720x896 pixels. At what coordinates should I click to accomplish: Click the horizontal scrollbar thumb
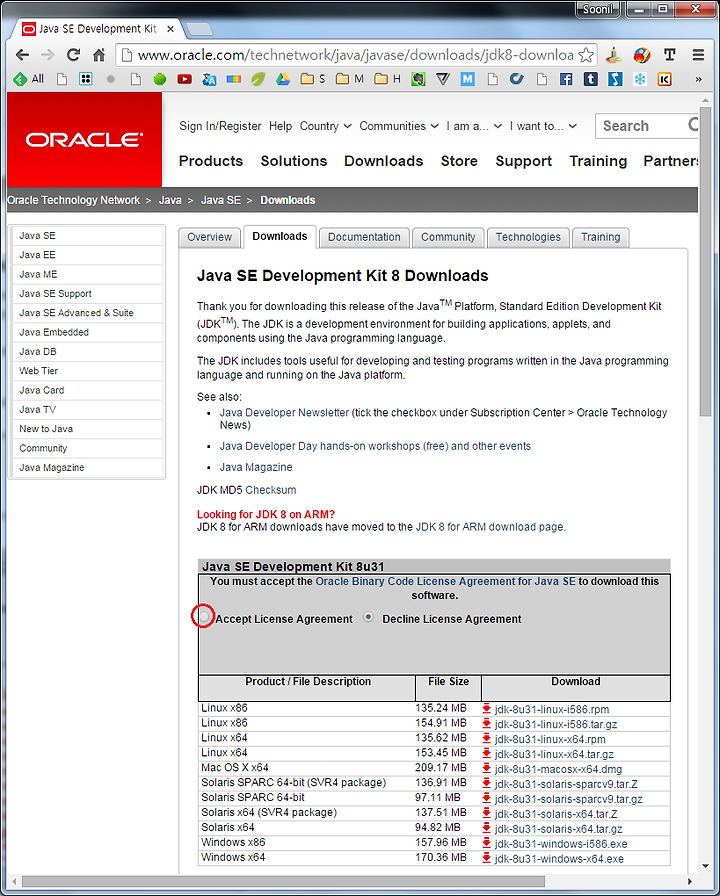point(283,882)
